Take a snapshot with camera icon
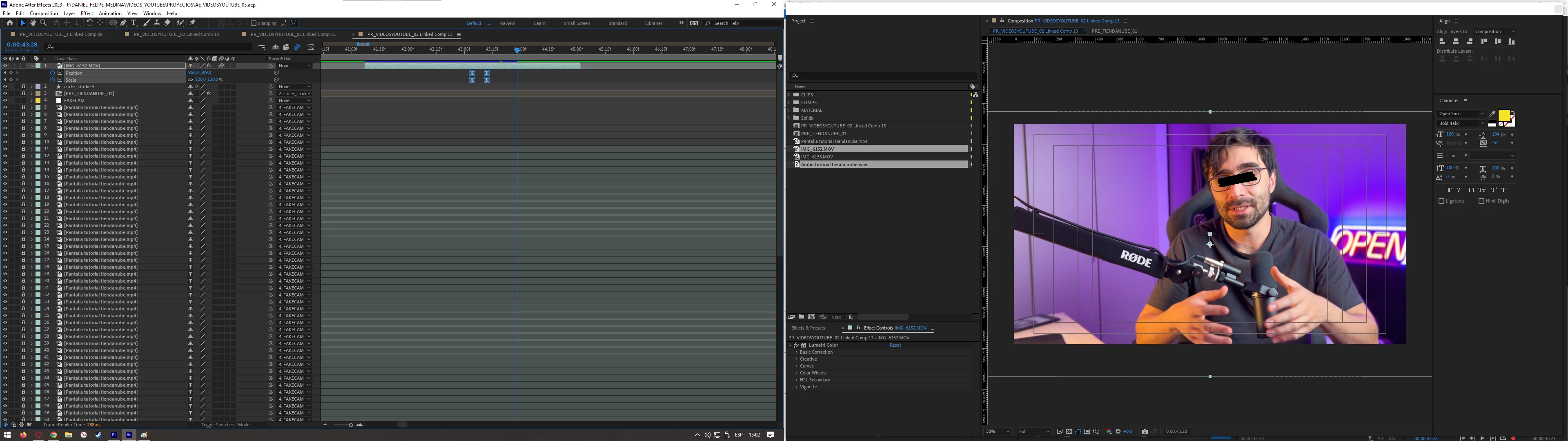The width and height of the screenshot is (1568, 441). [x=1144, y=431]
